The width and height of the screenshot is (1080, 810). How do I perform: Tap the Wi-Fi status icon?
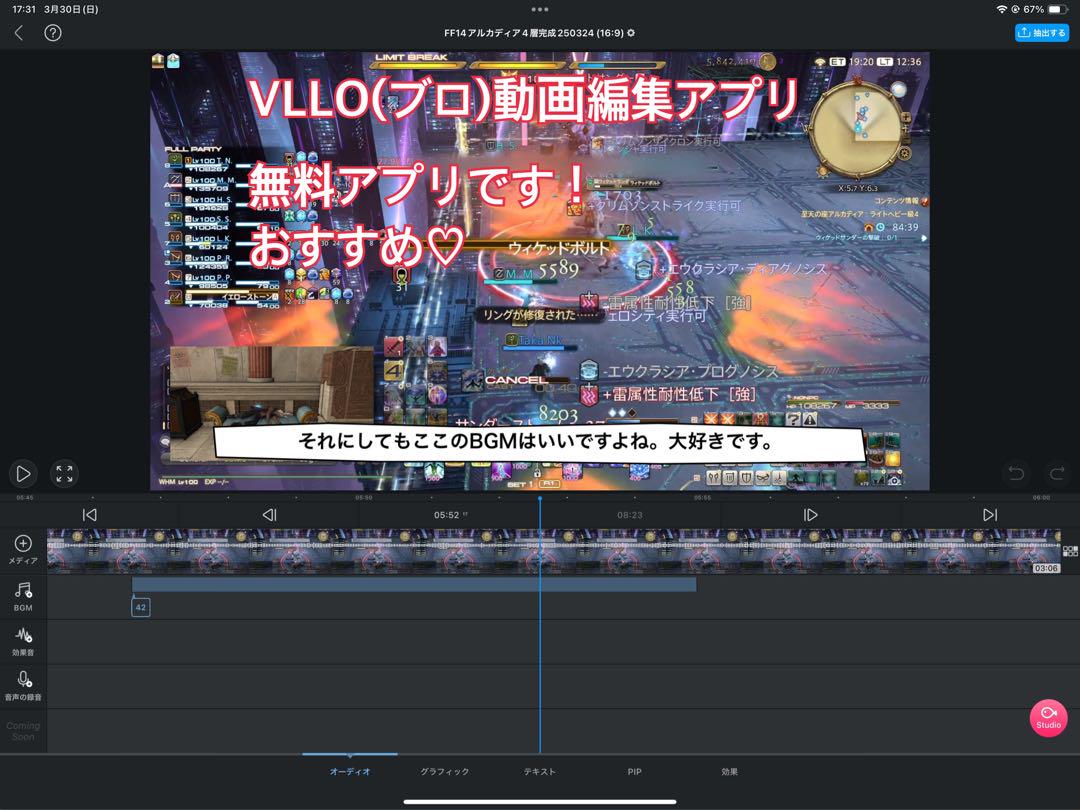pyautogui.click(x=1001, y=10)
